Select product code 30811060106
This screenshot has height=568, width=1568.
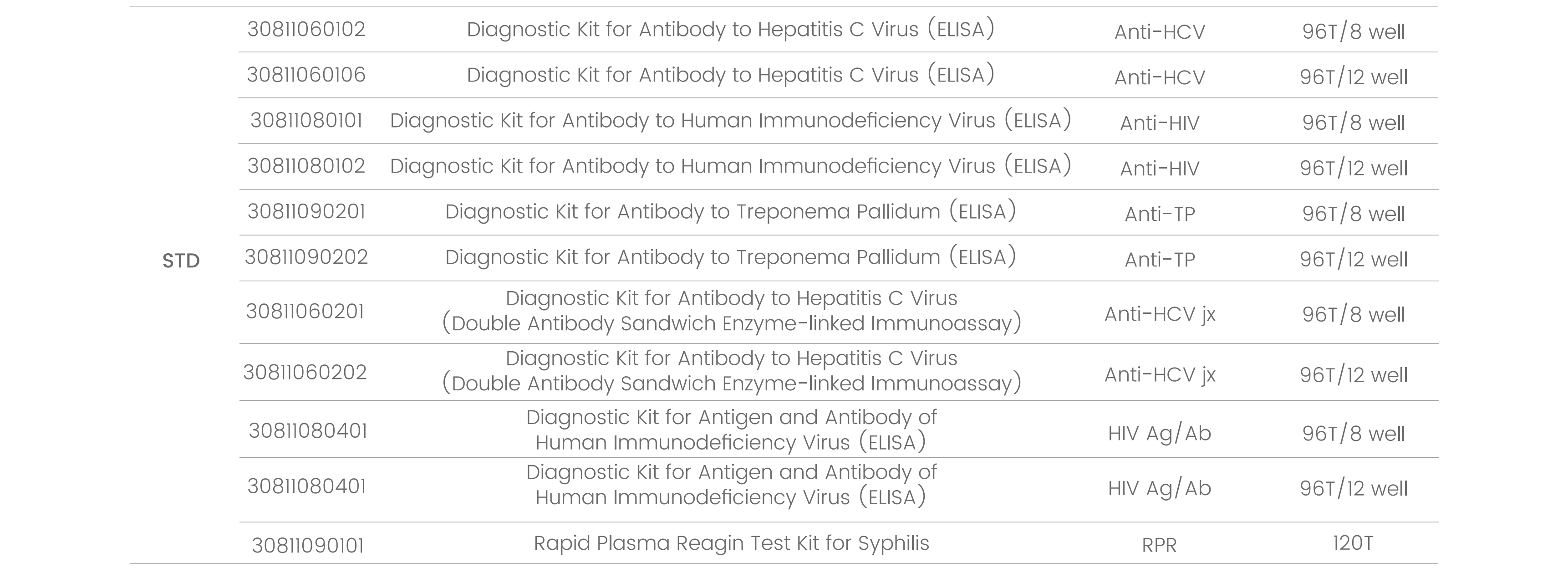(306, 75)
